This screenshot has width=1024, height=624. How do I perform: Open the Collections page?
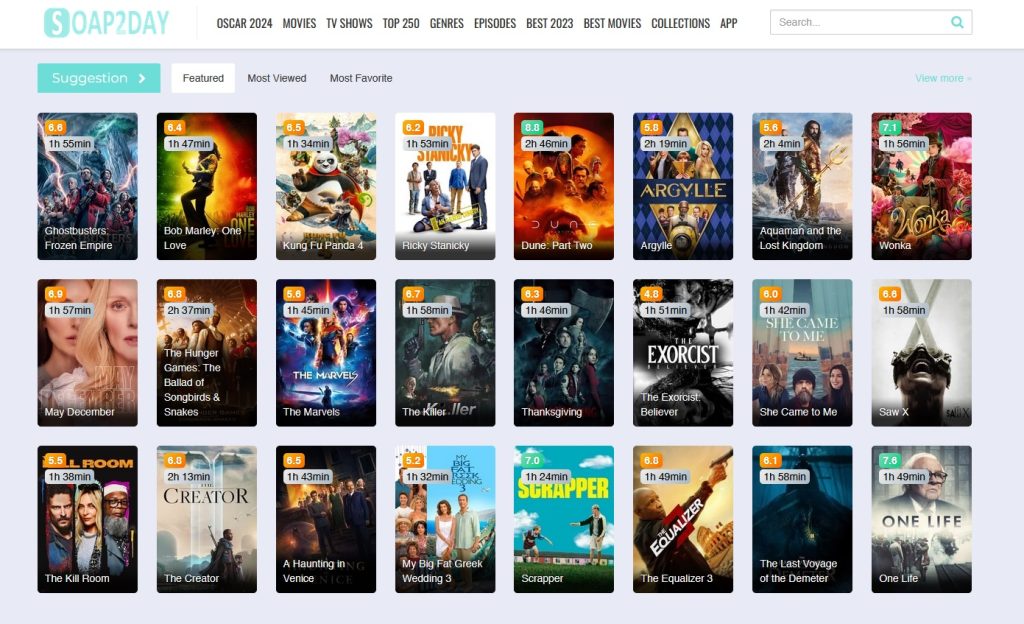click(x=680, y=23)
